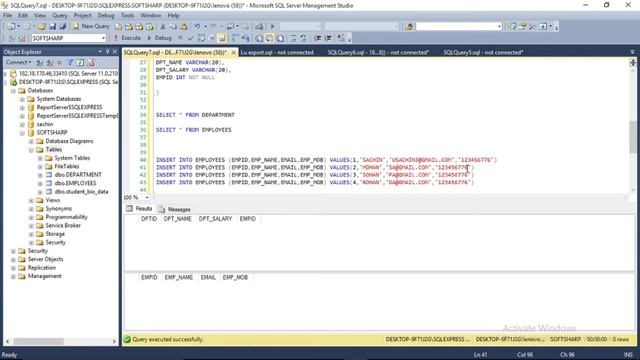The image size is (640, 360).
Task: Click the Decrease Indent icon
Action: pos(318,38)
